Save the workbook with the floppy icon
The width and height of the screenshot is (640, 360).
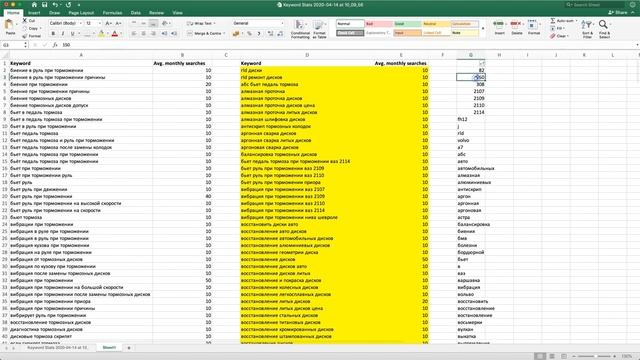[45, 4]
